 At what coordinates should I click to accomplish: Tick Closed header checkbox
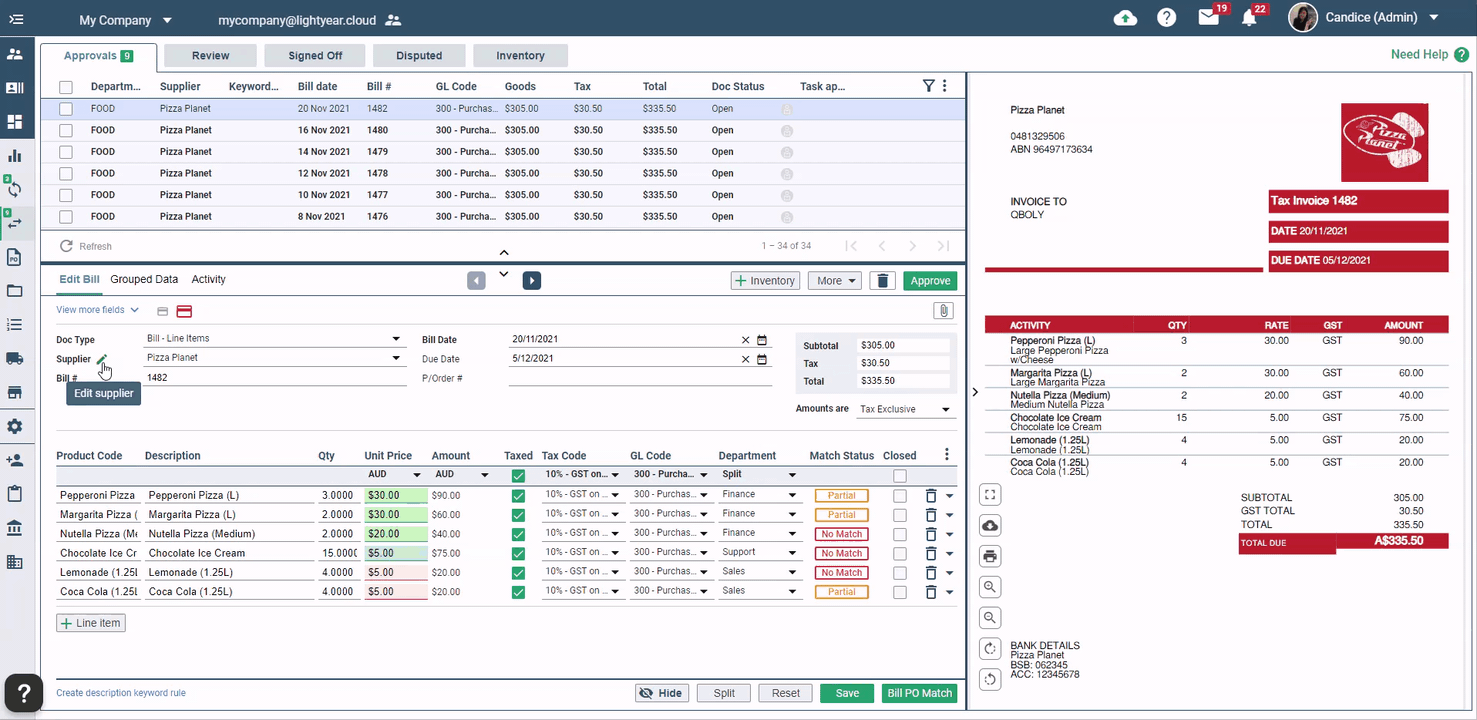coord(900,476)
